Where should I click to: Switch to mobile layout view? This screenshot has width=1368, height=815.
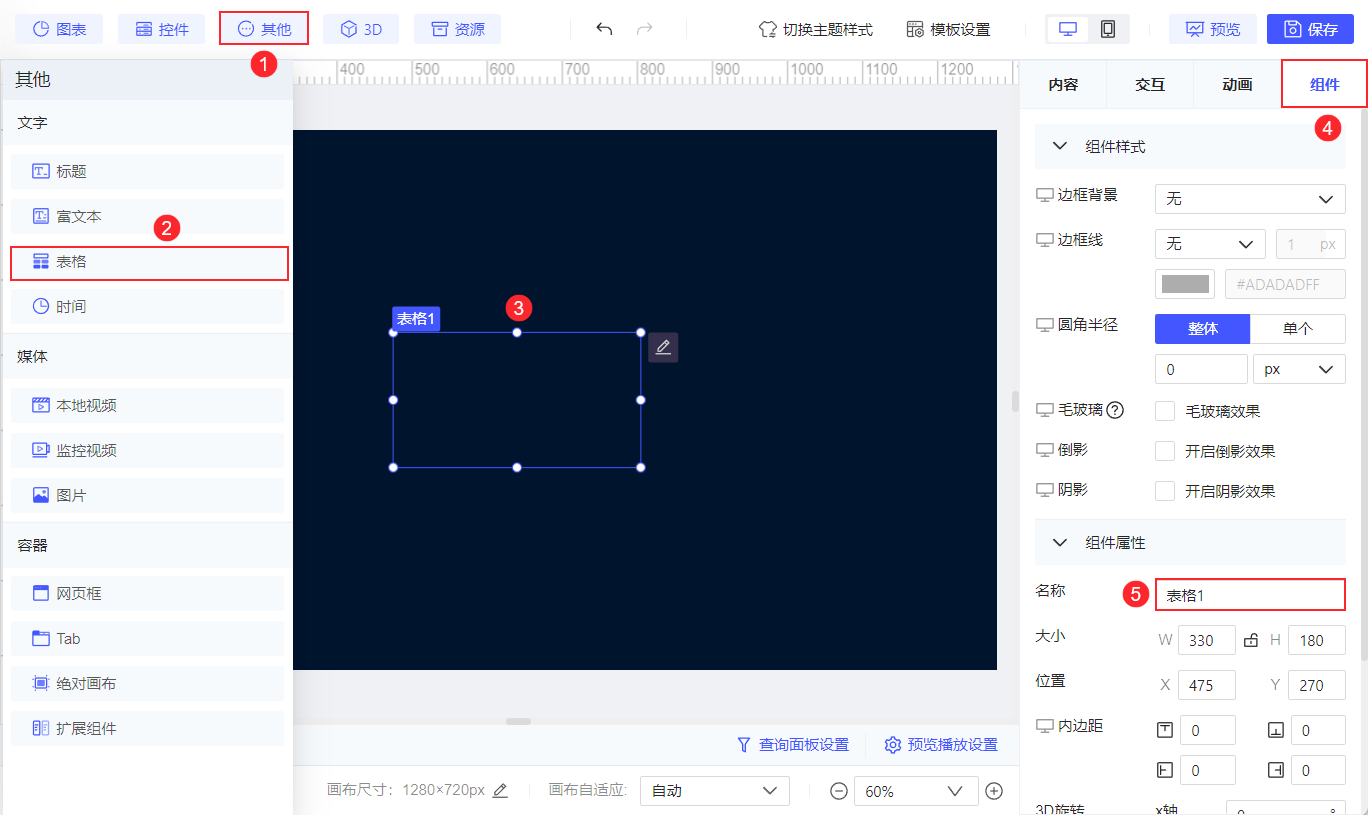[1108, 29]
